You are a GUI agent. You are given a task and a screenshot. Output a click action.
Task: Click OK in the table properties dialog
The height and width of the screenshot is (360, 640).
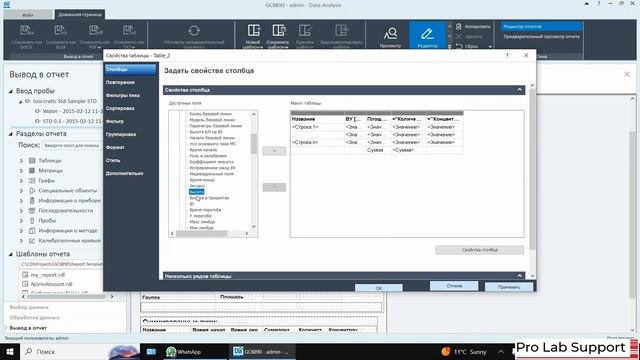[379, 288]
